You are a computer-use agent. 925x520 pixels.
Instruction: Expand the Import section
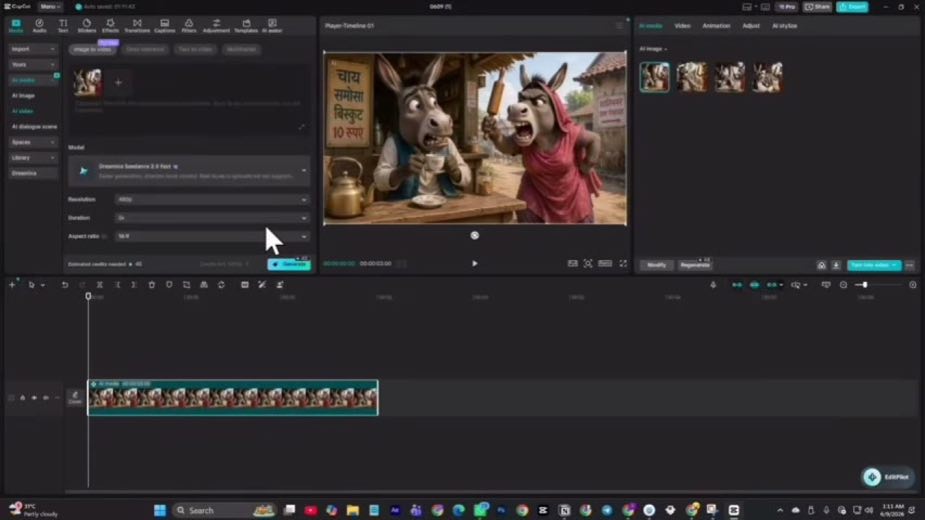click(32, 49)
